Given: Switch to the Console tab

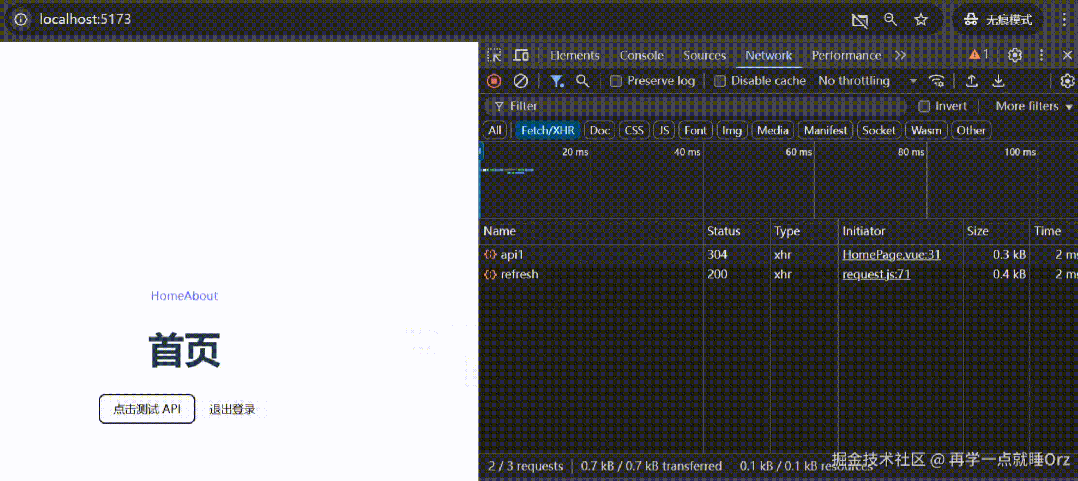Looking at the screenshot, I should [641, 55].
